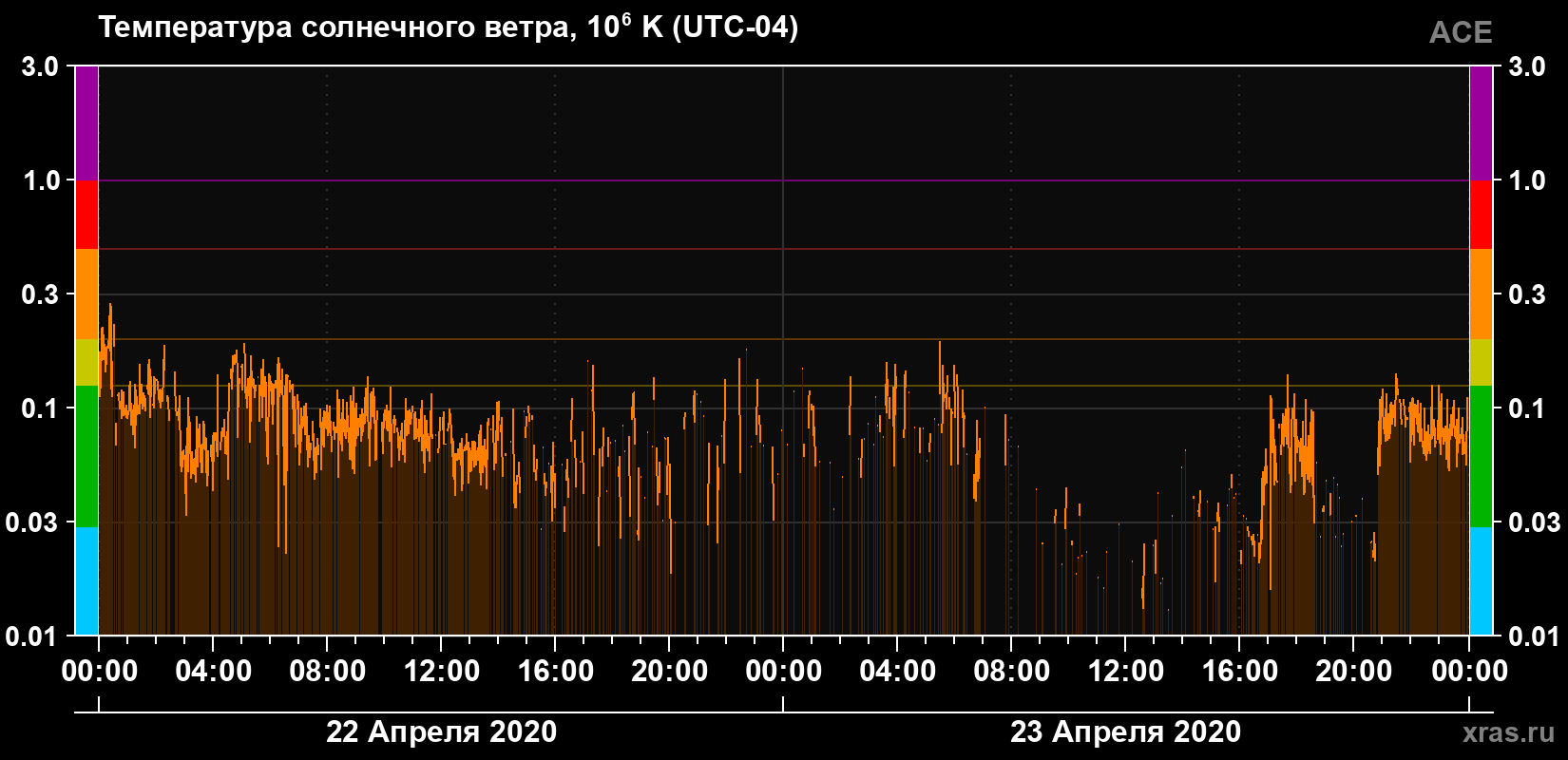The height and width of the screenshot is (760, 1568).
Task: Click the "22 Апреля 2020" date label
Action: [x=441, y=731]
